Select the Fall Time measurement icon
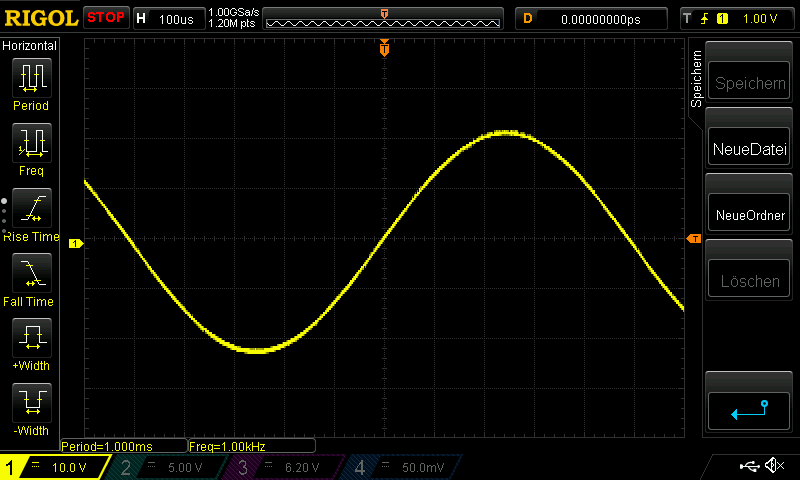800x480 pixels. tap(32, 272)
